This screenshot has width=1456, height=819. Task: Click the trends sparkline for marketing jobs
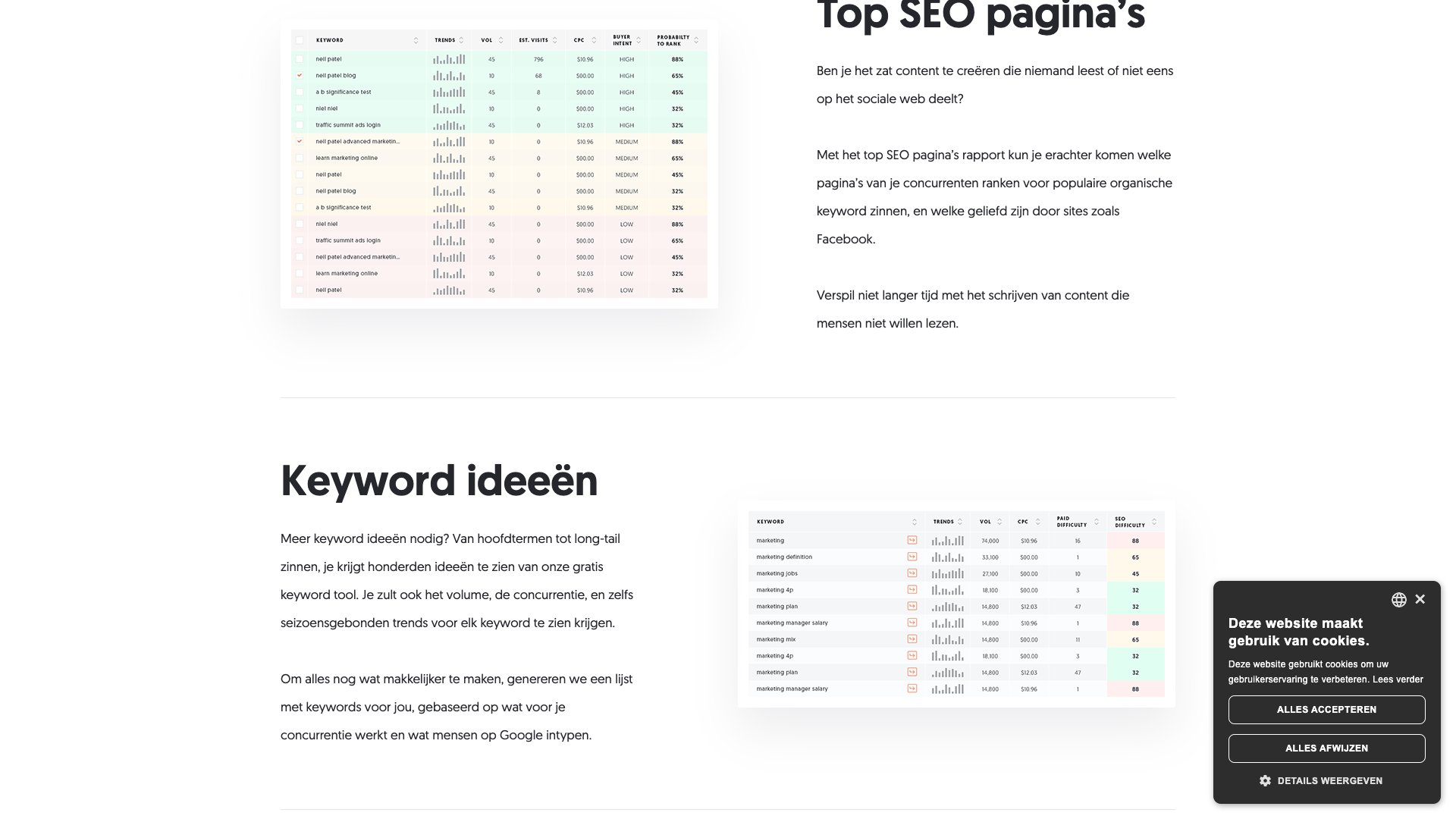[x=947, y=573]
